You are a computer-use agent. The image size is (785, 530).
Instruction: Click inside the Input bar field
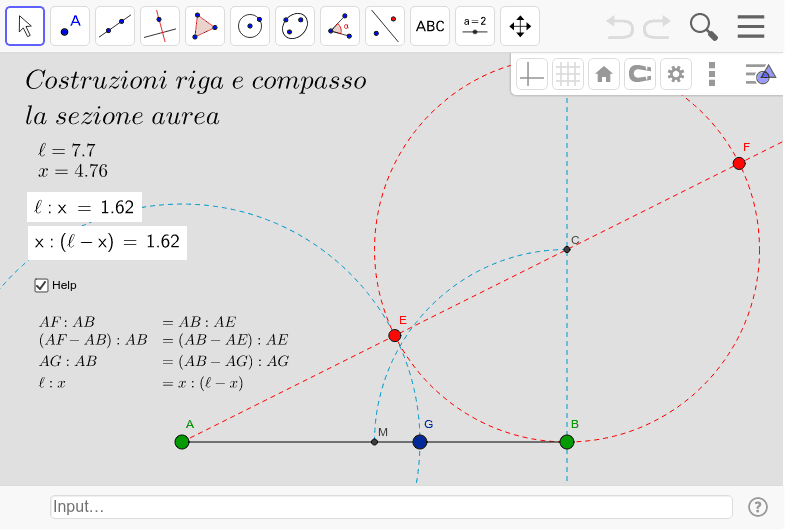click(x=391, y=507)
